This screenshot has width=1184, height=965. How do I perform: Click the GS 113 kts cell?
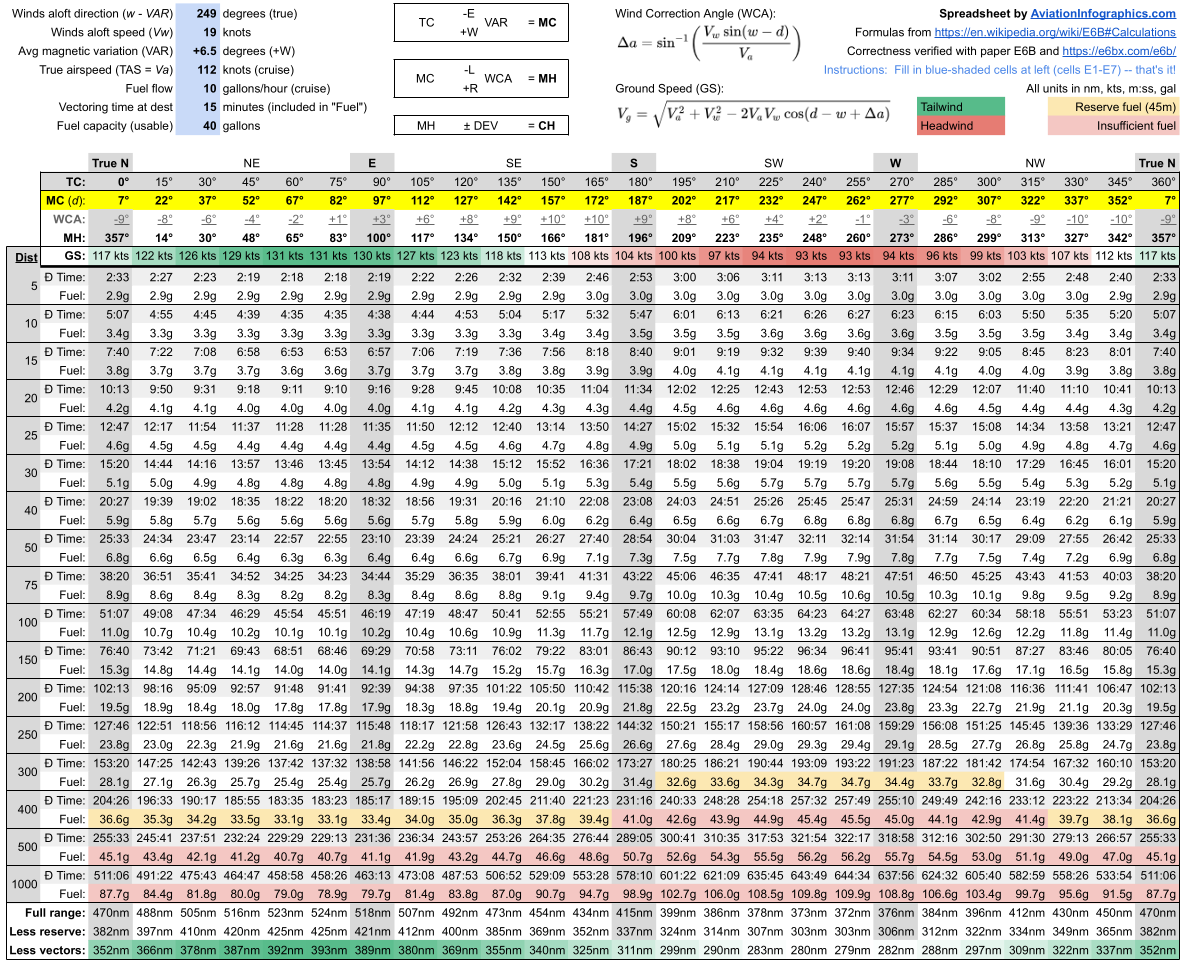click(546, 256)
